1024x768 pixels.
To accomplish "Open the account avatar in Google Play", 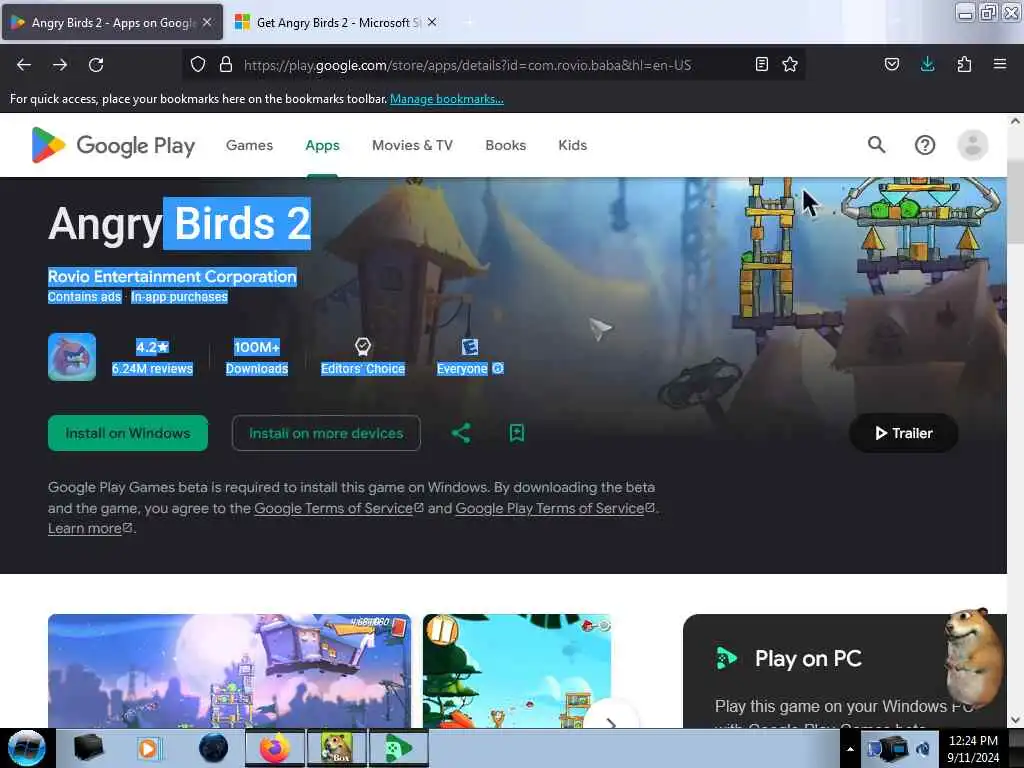I will 972,145.
